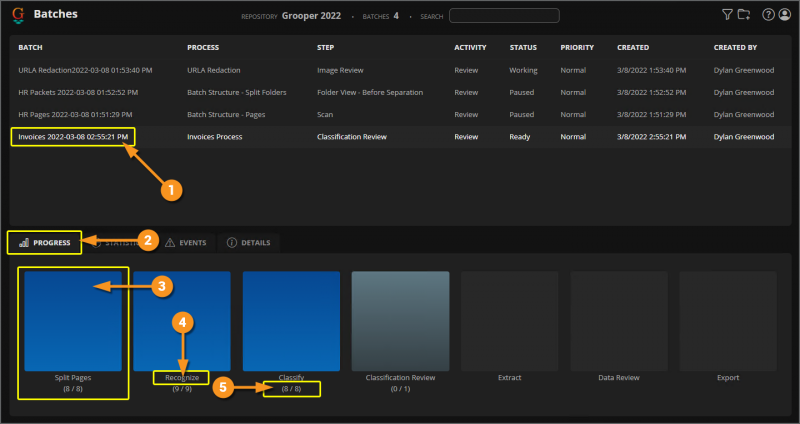Open the user account profile icon
This screenshot has width=800, height=424.
coord(783,15)
